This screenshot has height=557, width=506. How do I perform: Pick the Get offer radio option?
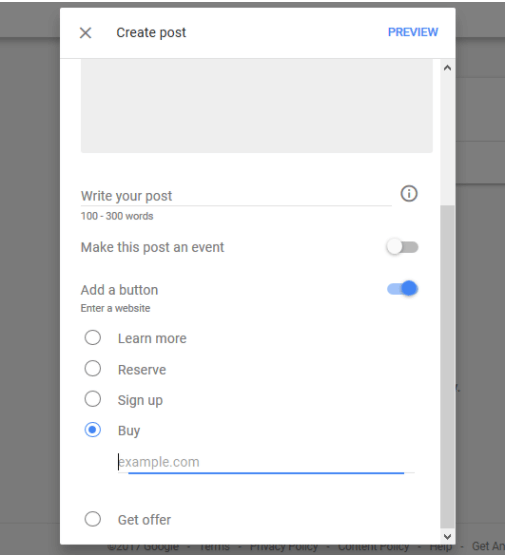point(93,519)
